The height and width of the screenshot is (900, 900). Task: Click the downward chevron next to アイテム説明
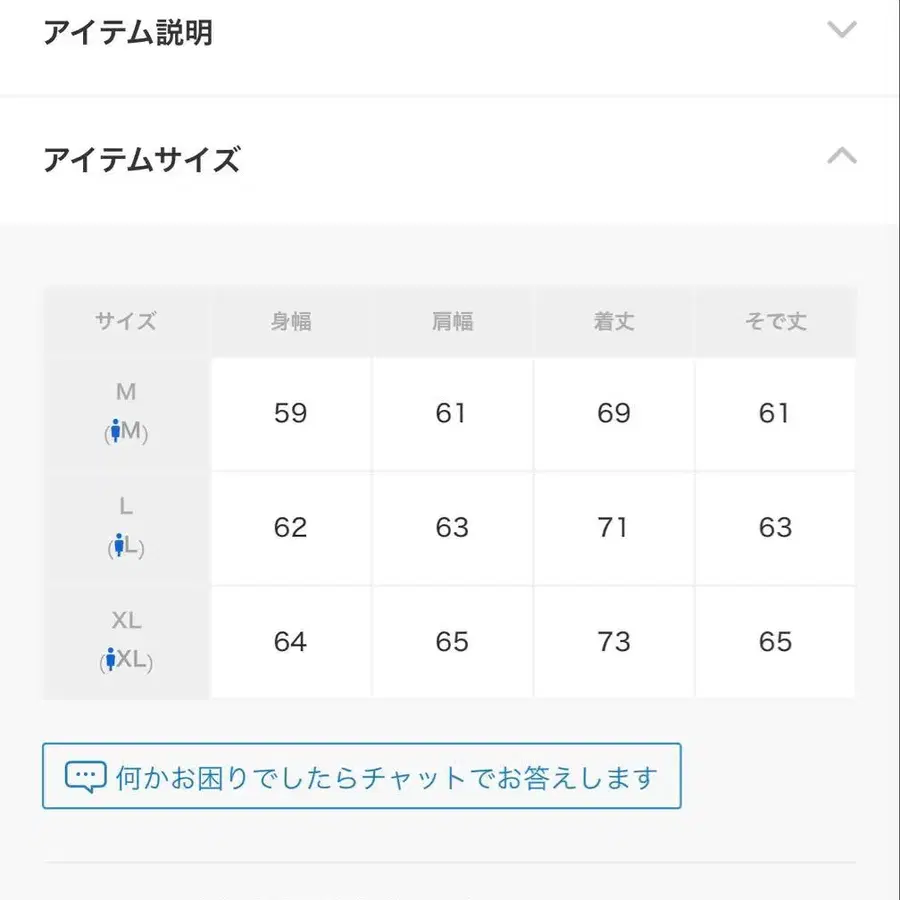click(x=842, y=30)
